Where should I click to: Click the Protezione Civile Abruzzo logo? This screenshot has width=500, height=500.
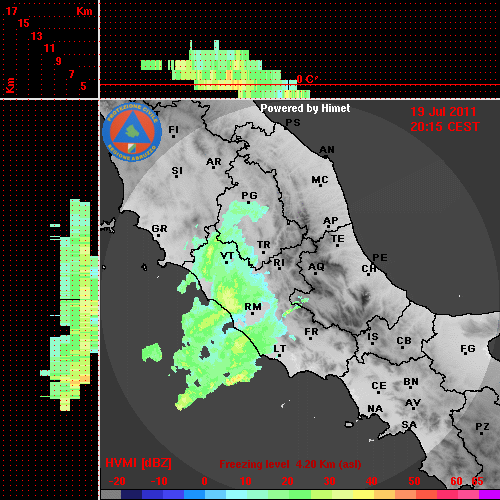(132, 132)
